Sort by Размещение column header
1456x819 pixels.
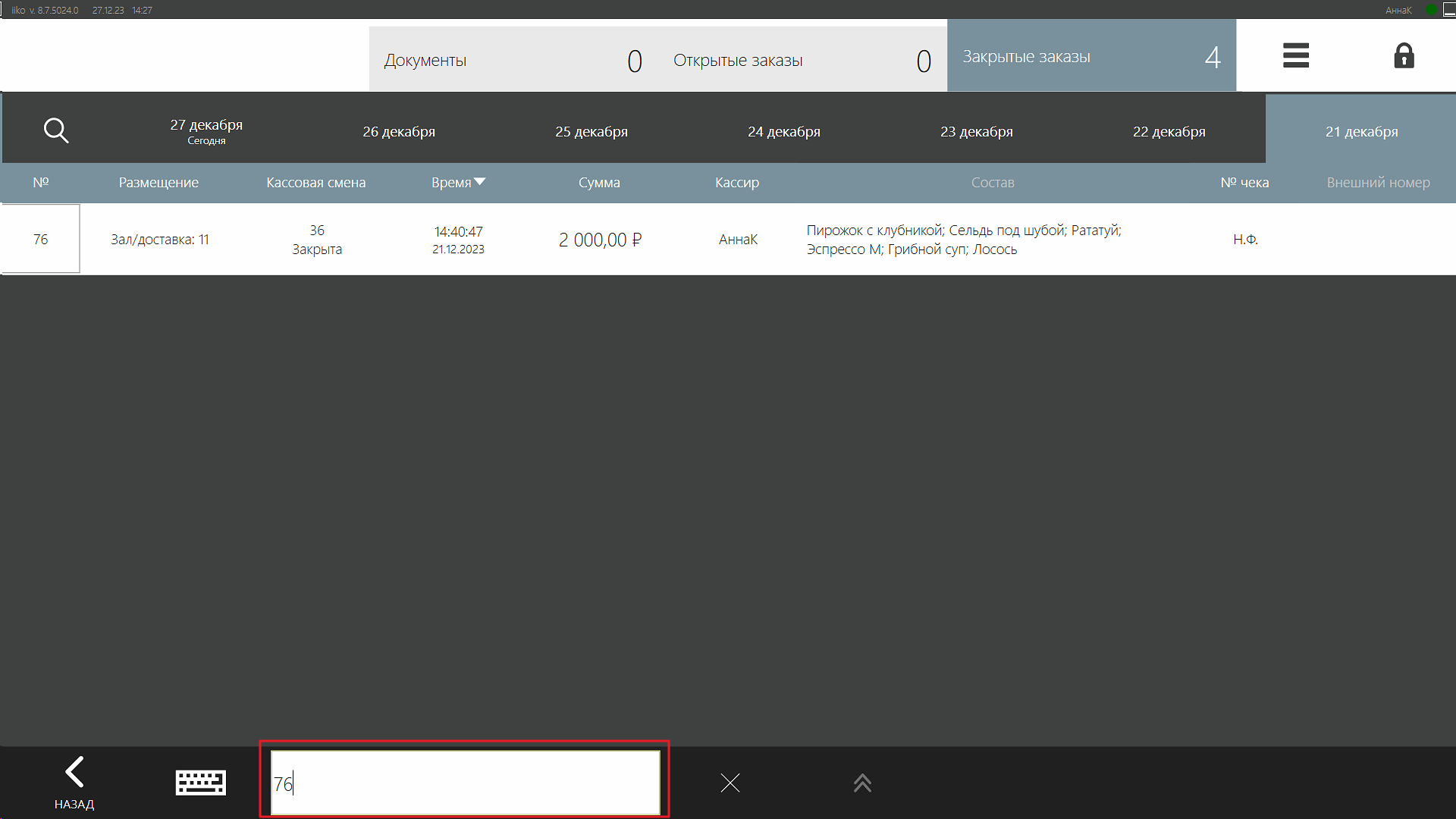coord(158,182)
